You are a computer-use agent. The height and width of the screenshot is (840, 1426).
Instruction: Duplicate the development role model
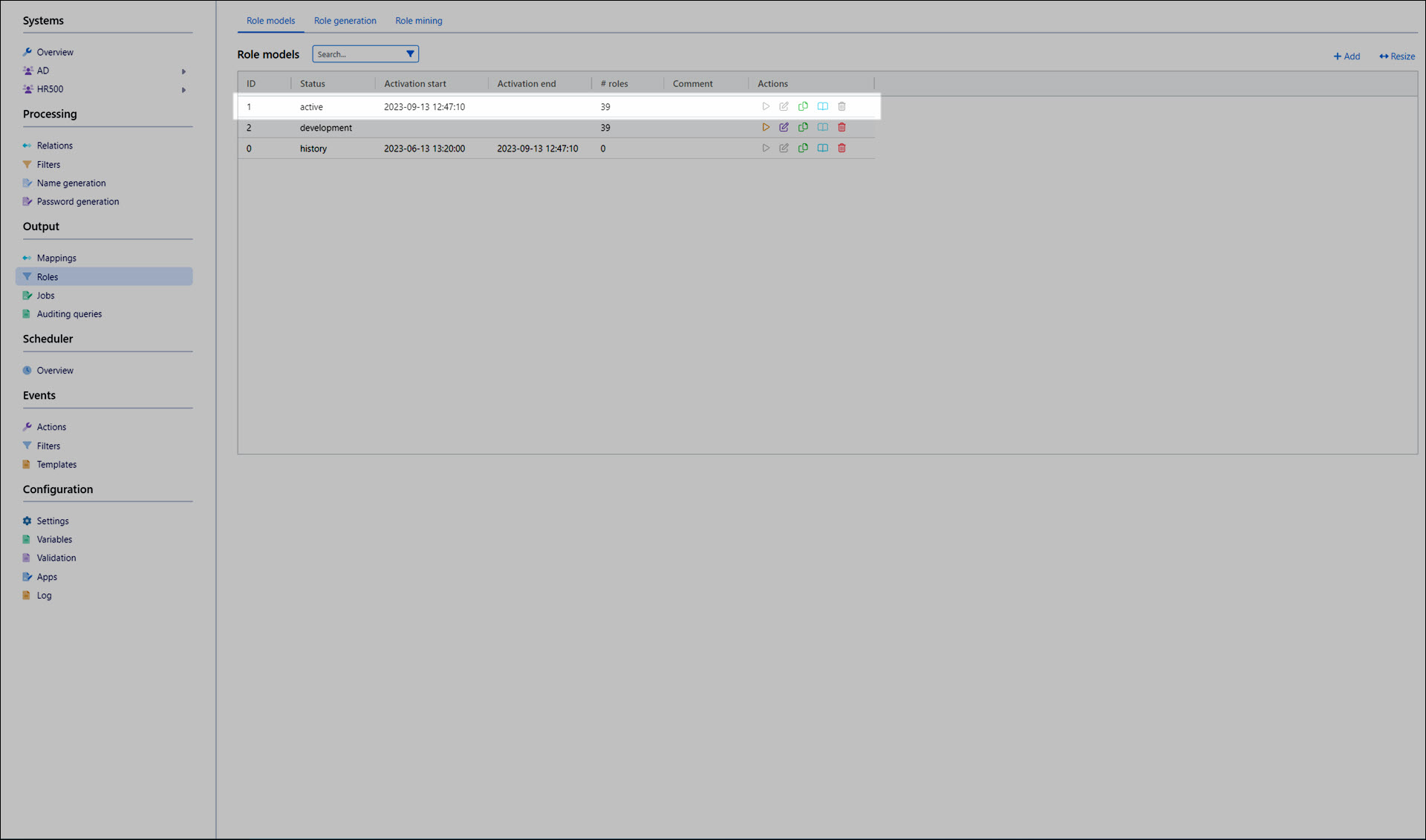[x=803, y=128]
